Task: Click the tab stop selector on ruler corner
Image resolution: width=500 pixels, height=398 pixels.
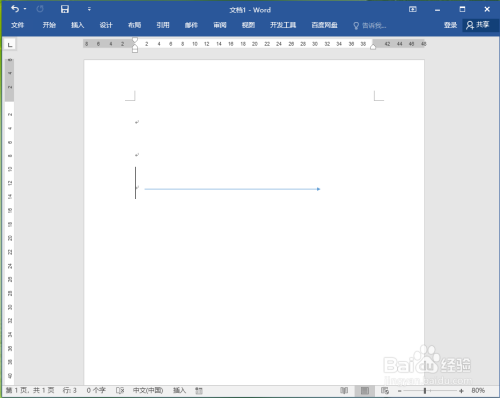Action: [10, 44]
